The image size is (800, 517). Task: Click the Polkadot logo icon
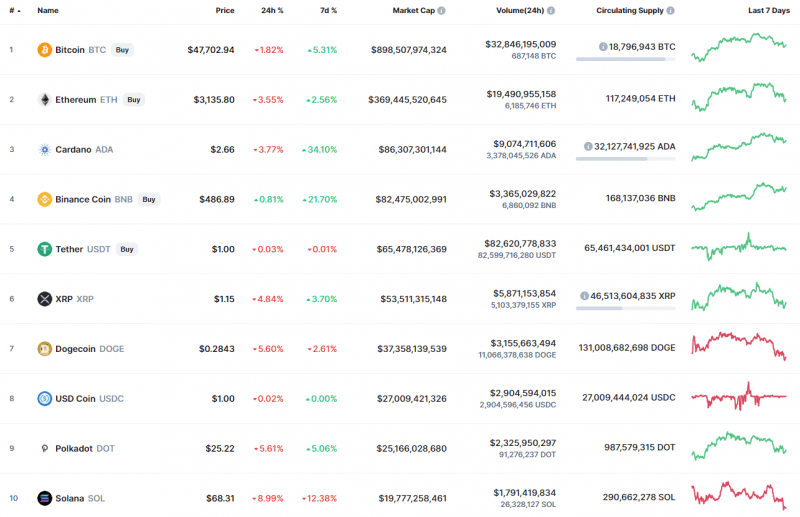(x=44, y=448)
